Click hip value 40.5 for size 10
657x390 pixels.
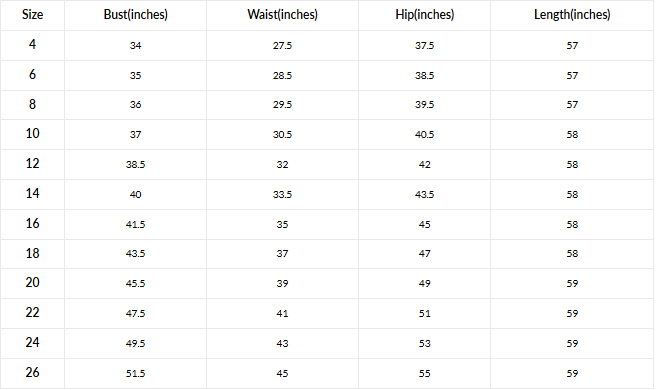[x=424, y=135]
